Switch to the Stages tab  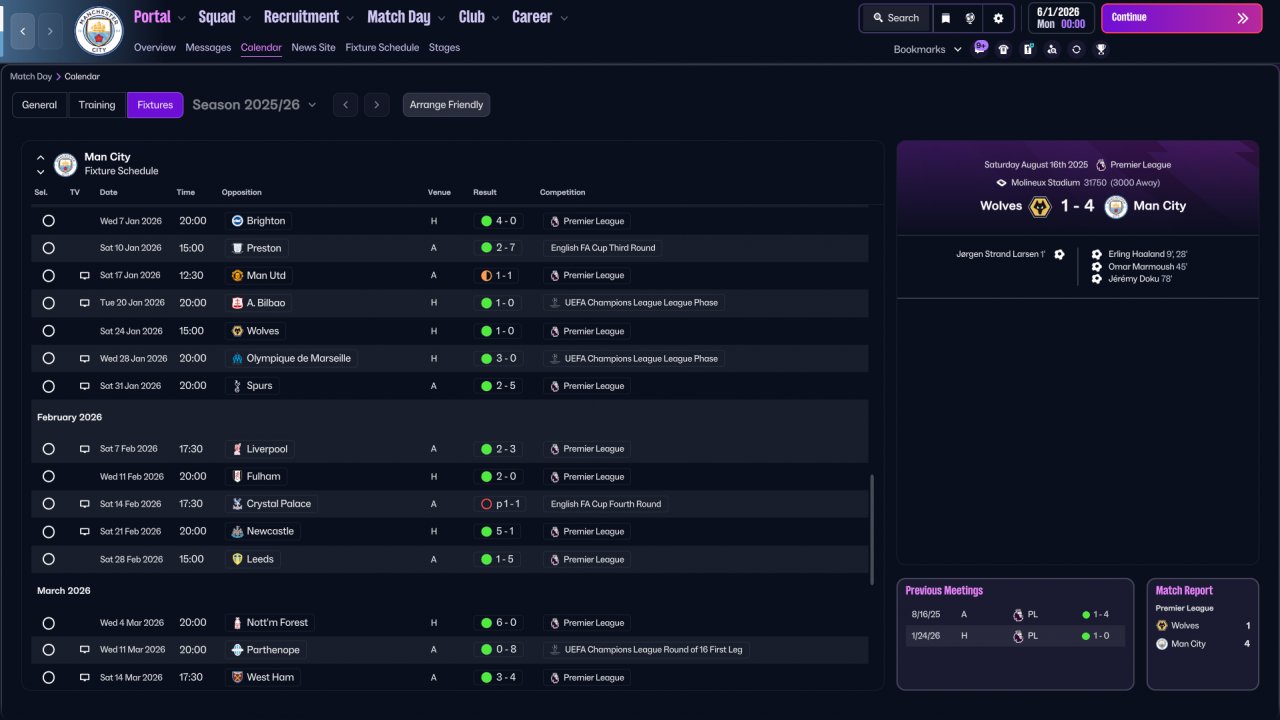[445, 47]
